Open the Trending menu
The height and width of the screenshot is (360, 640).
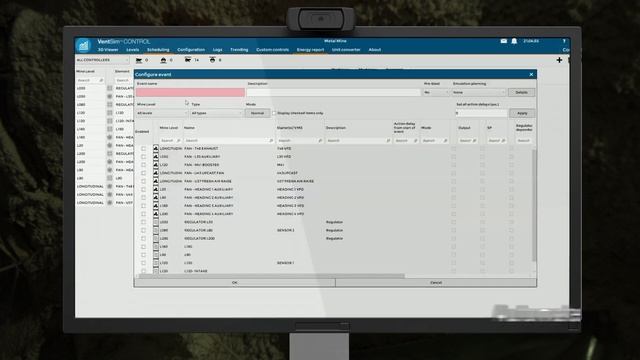pyautogui.click(x=239, y=50)
